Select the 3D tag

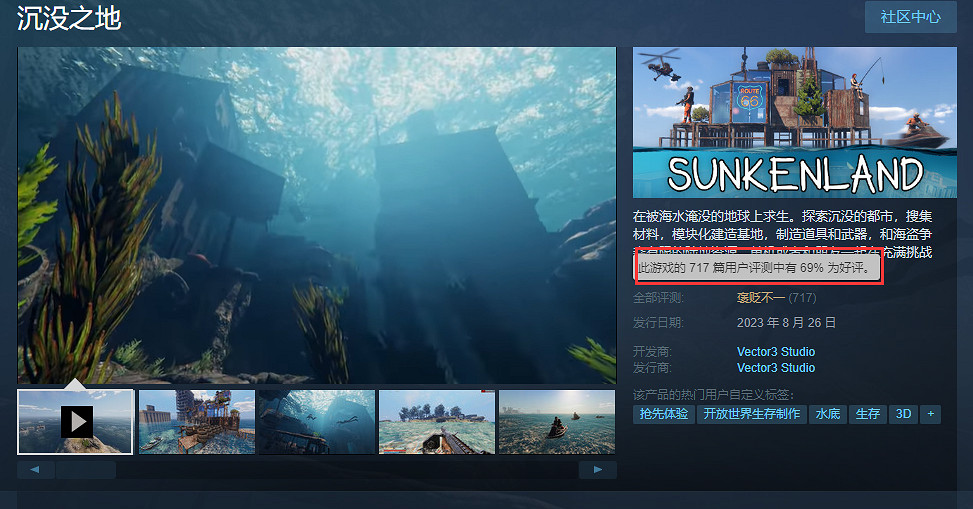click(x=904, y=414)
